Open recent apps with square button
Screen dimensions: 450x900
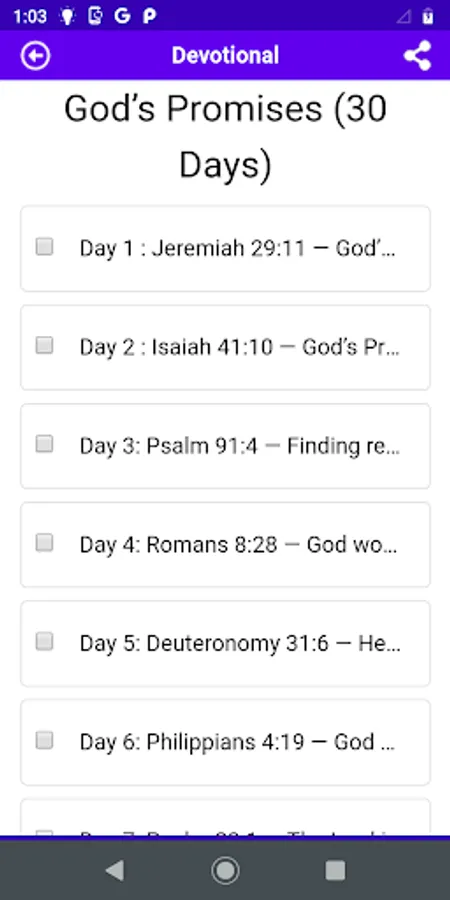(335, 871)
